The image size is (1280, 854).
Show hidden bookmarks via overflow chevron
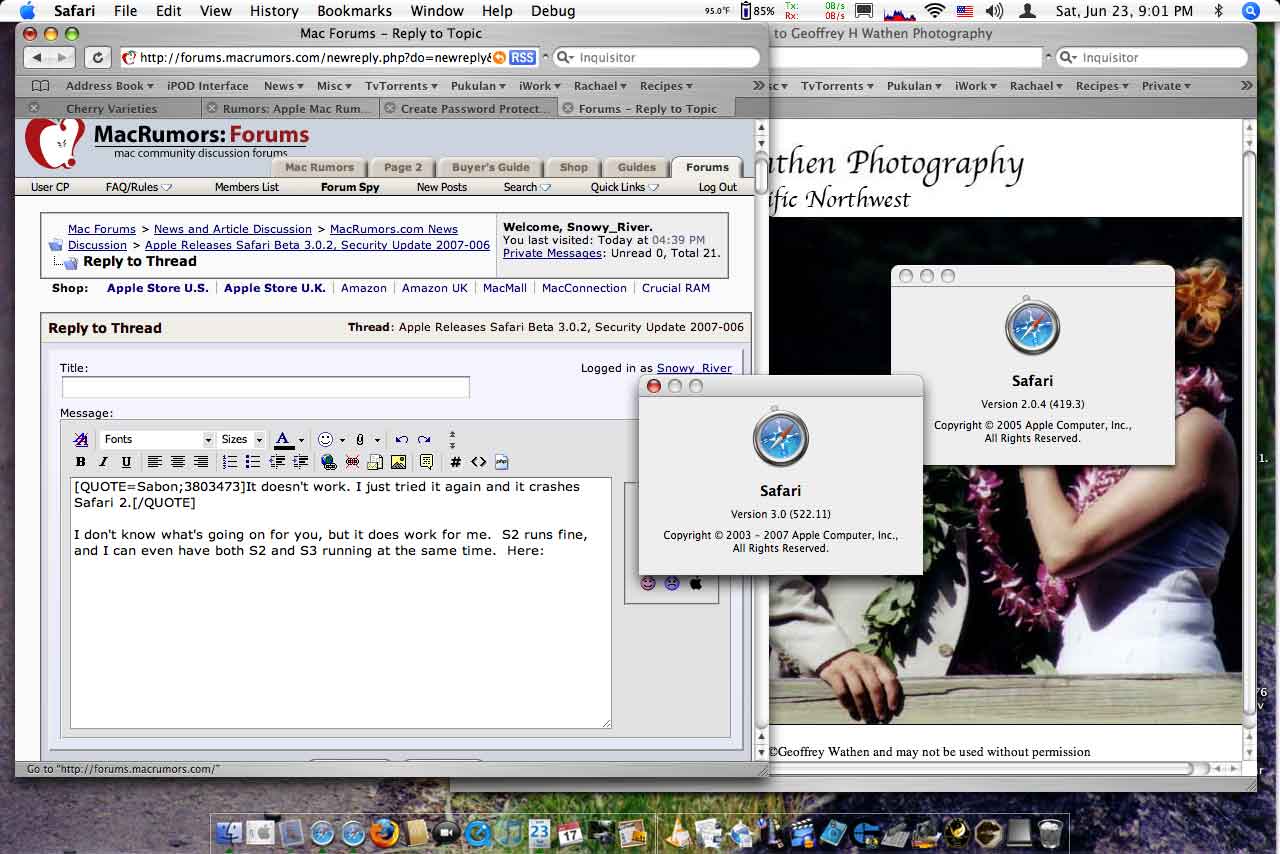759,86
